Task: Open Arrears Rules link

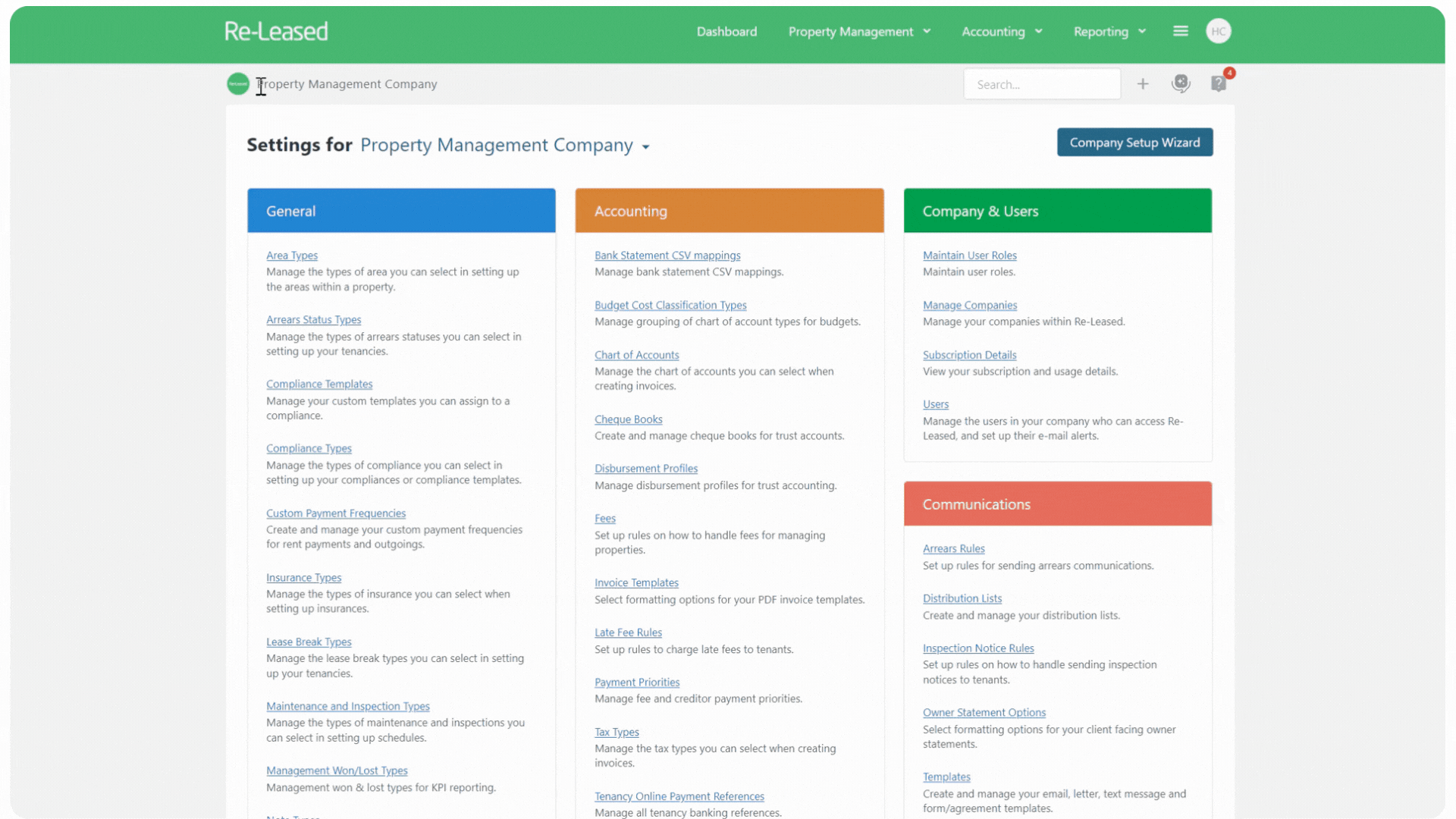Action: [x=953, y=549]
